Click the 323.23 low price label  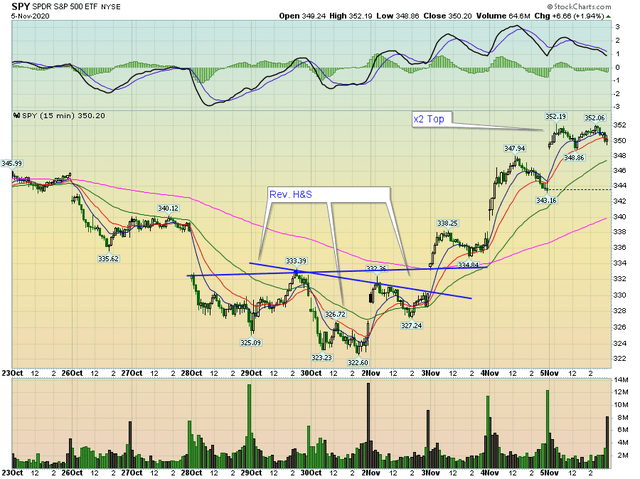pyautogui.click(x=322, y=357)
